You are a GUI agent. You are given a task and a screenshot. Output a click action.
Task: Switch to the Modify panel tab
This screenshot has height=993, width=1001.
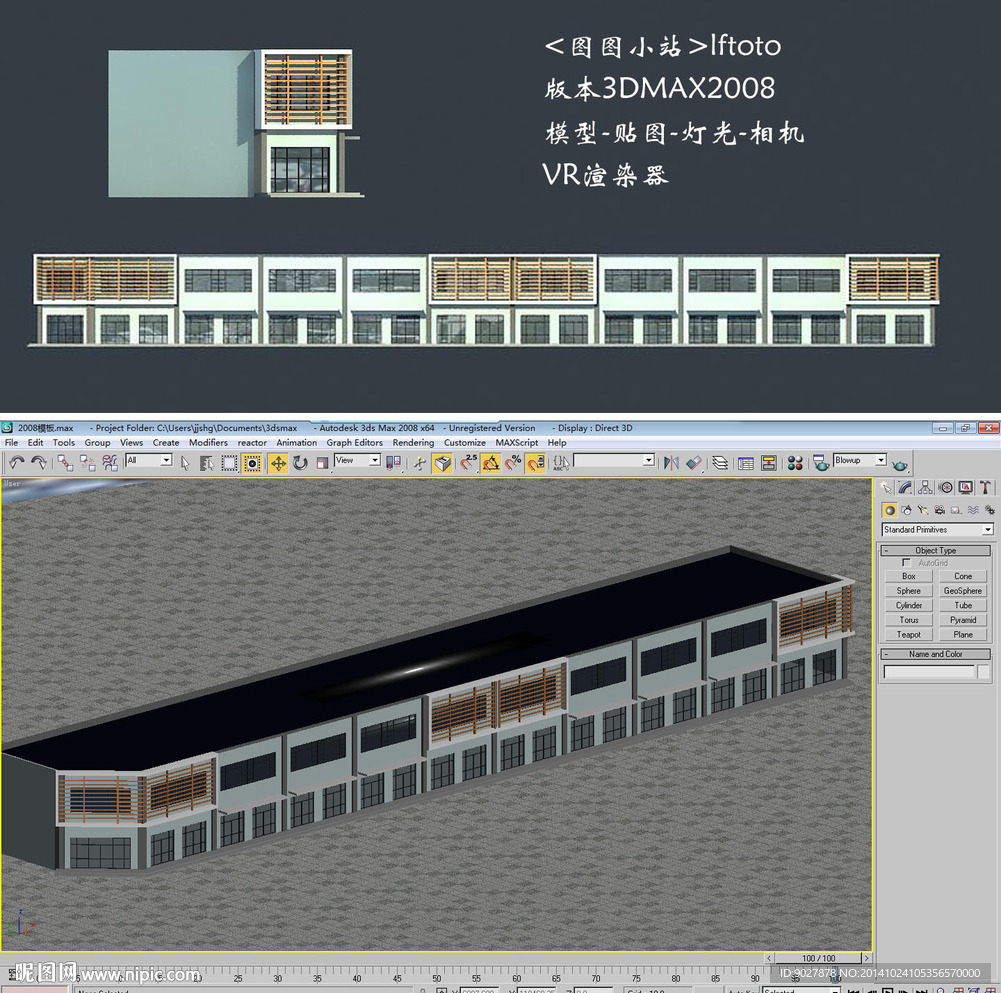coord(905,488)
